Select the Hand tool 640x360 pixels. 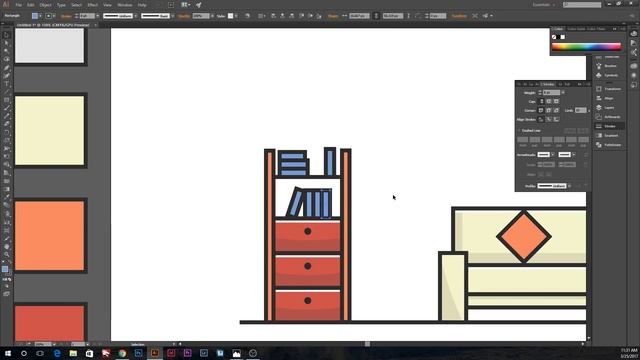coord(6,247)
